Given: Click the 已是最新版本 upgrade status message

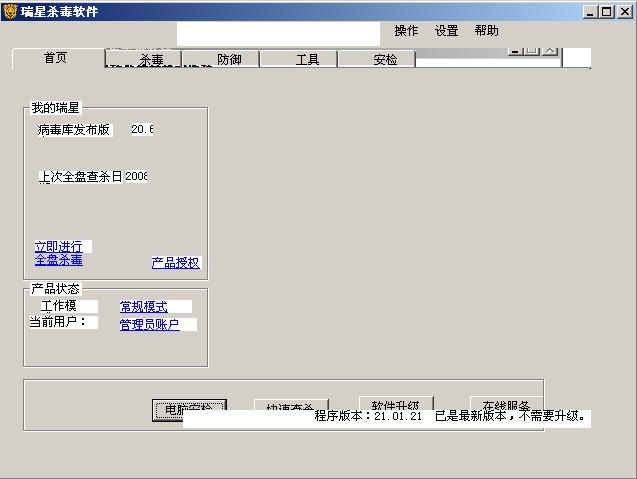Looking at the screenshot, I should point(510,416).
